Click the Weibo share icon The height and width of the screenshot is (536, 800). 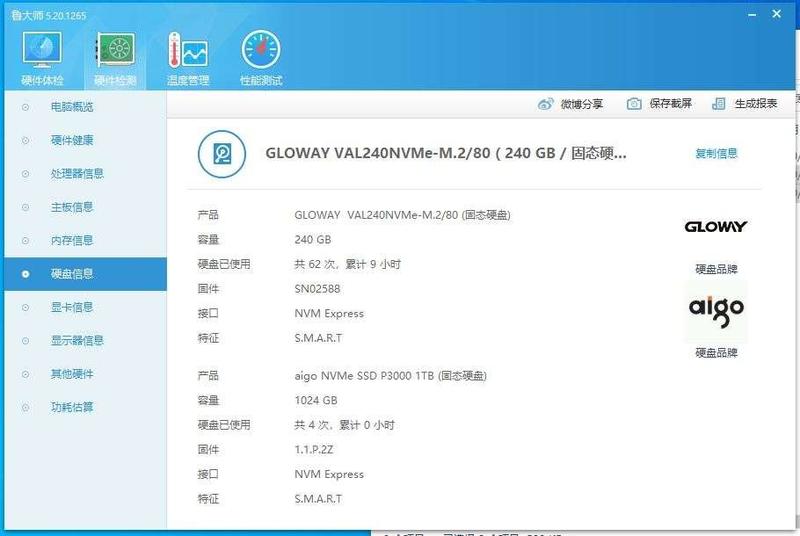tap(545, 104)
